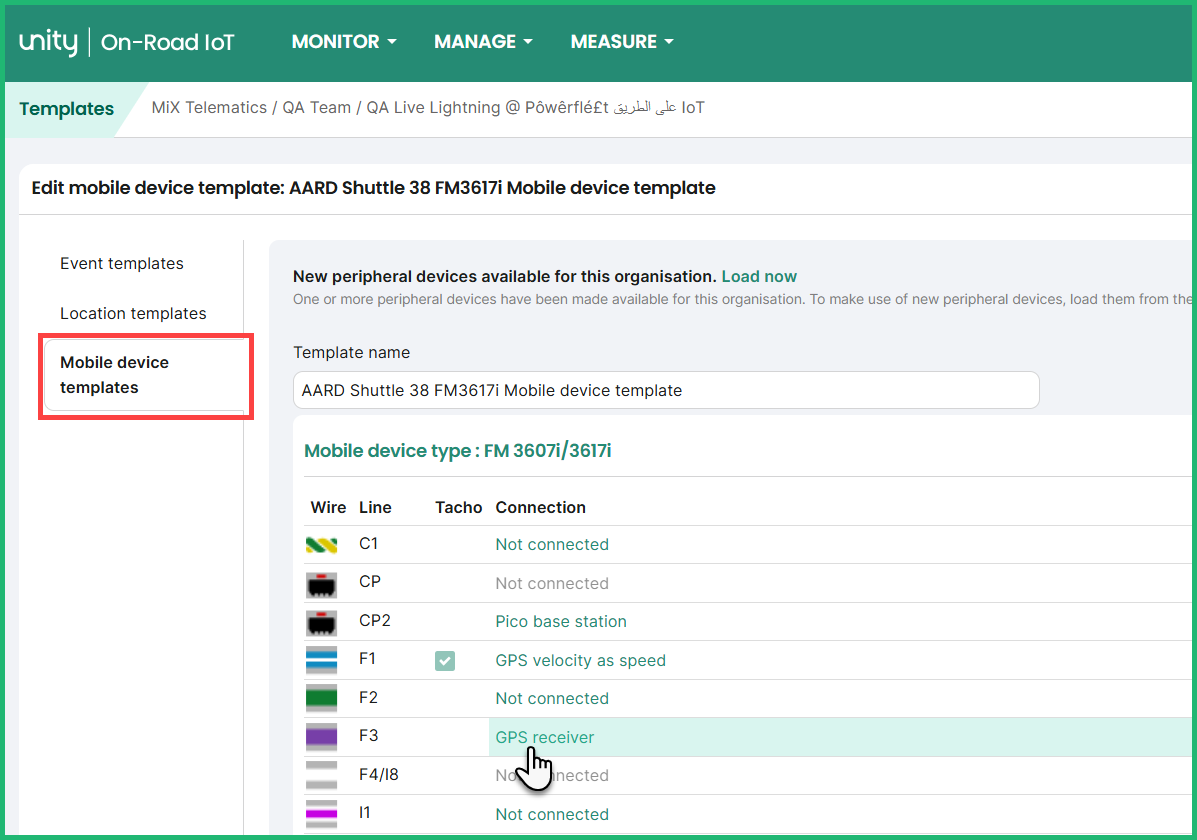Click the F2 green wire icon
The height and width of the screenshot is (840, 1197).
(x=321, y=699)
